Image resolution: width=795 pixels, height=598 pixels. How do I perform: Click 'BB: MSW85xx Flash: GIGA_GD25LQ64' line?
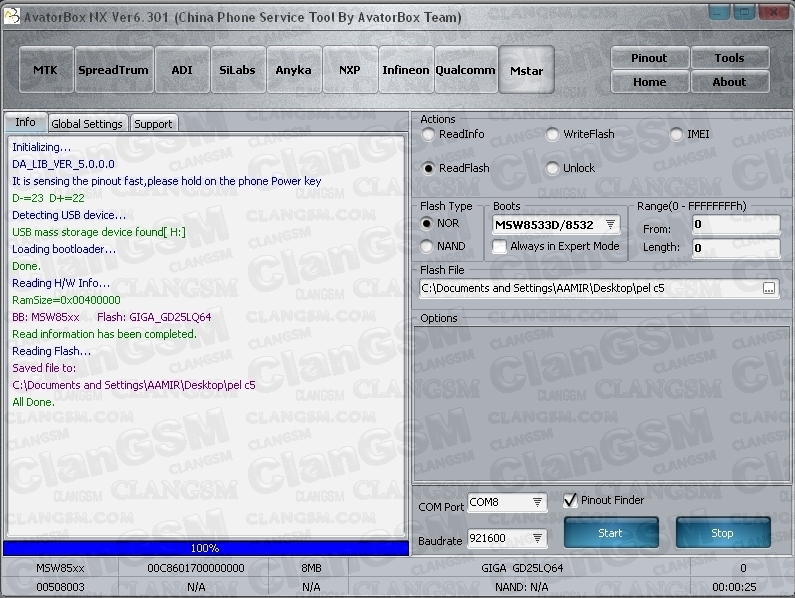pos(112,318)
